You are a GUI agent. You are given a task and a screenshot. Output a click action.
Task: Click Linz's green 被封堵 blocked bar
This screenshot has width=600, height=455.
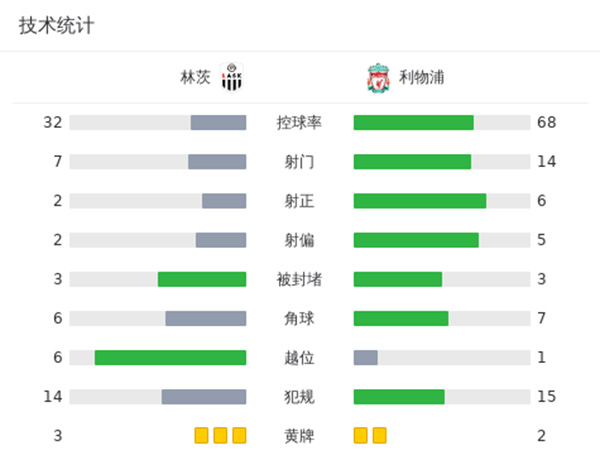tap(202, 279)
